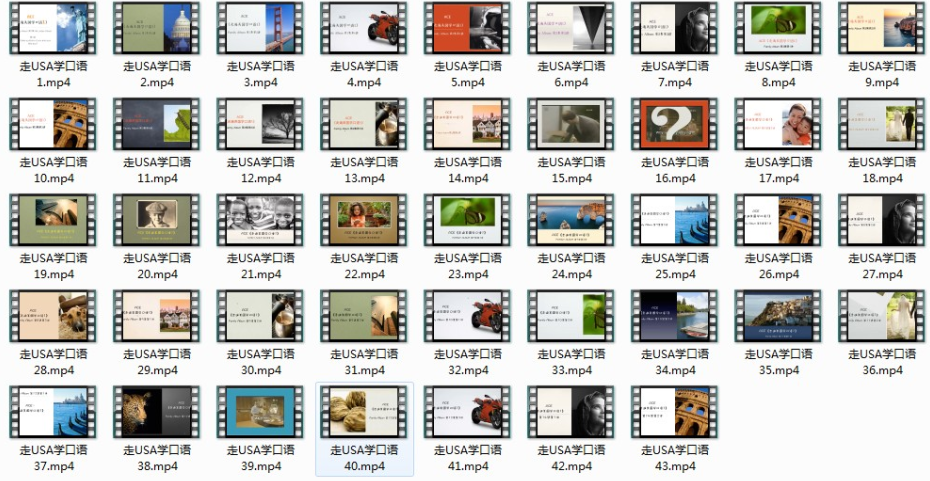930x481 pixels.
Task: Select the 走USA学口语 9.mp4 video icon
Action: 882,28
